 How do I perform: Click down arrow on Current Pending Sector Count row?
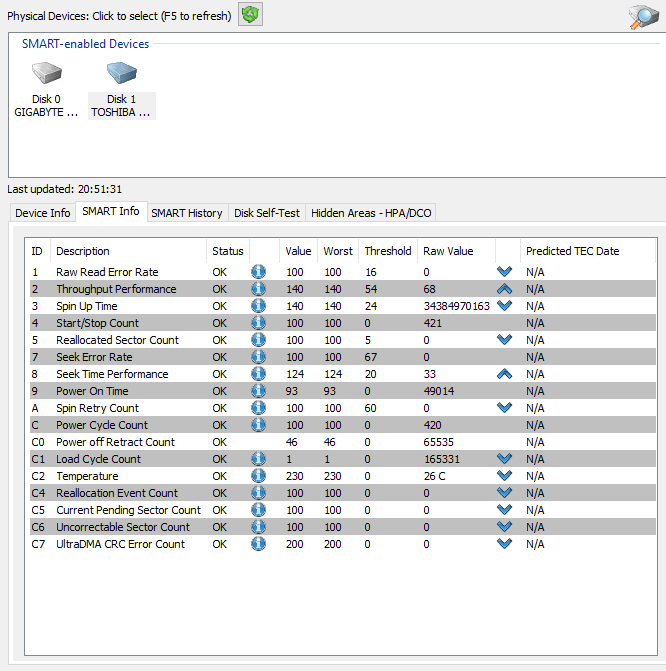coord(505,509)
